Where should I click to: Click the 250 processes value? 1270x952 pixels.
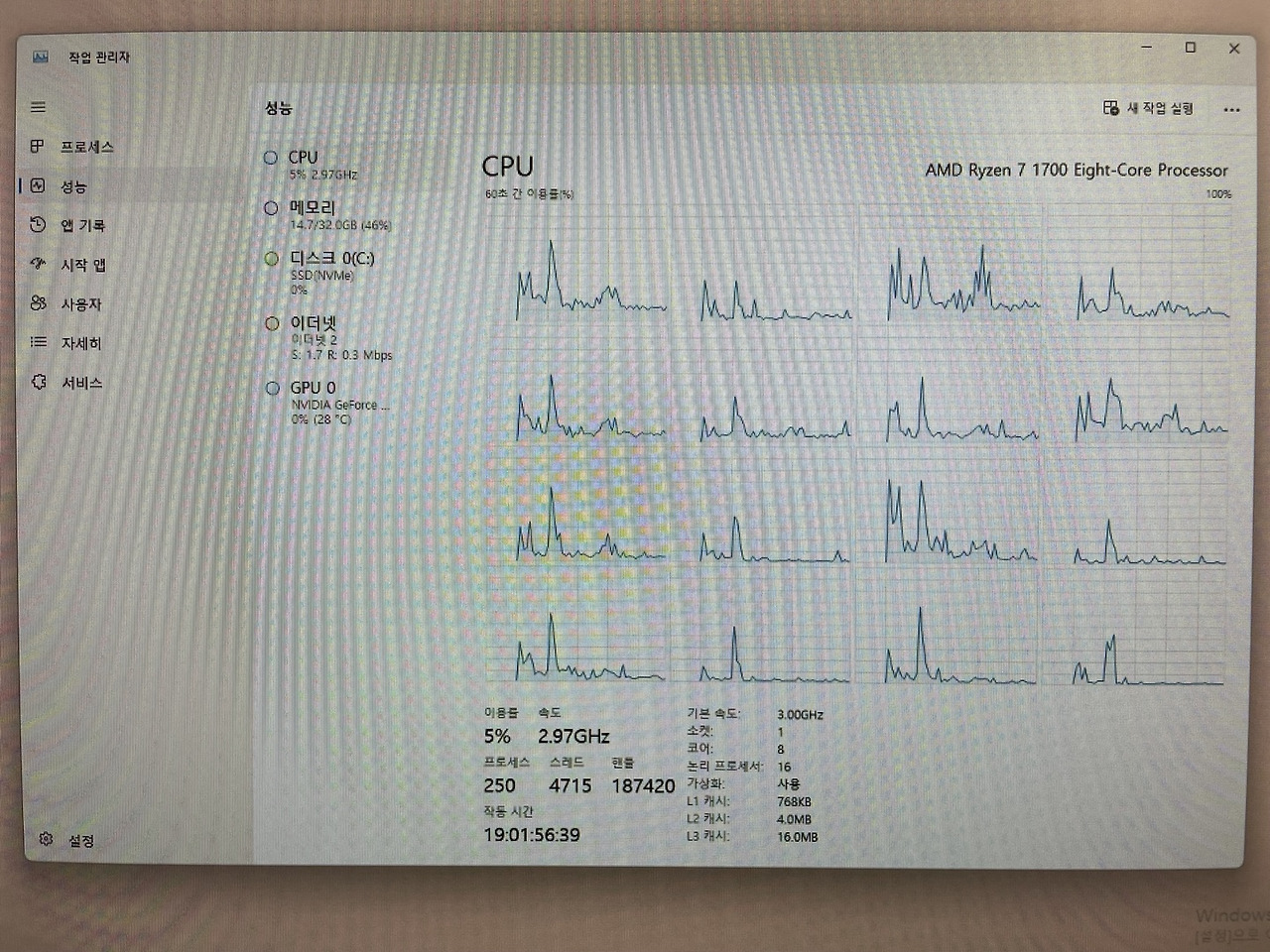(x=499, y=785)
